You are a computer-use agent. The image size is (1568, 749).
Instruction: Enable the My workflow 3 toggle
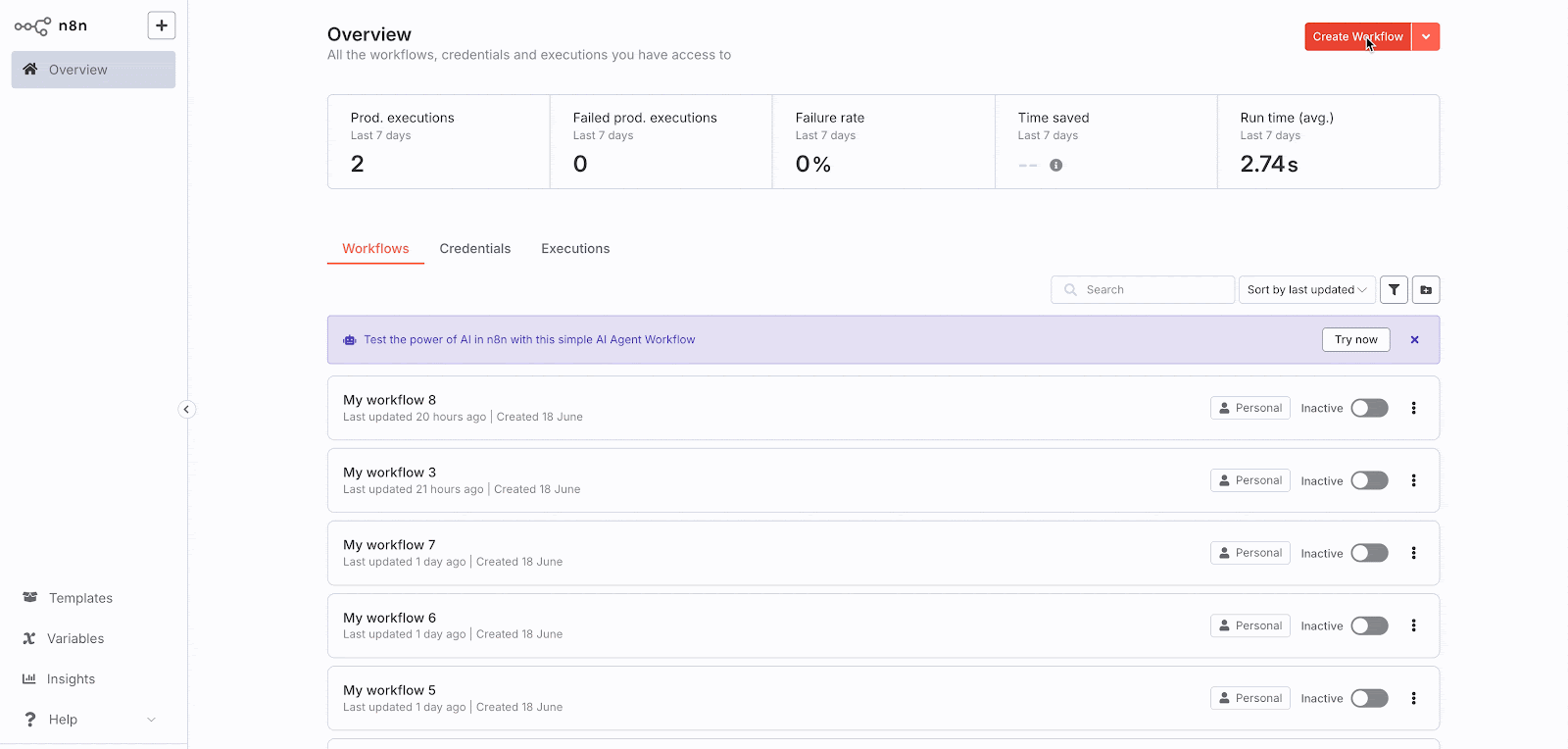point(1369,480)
